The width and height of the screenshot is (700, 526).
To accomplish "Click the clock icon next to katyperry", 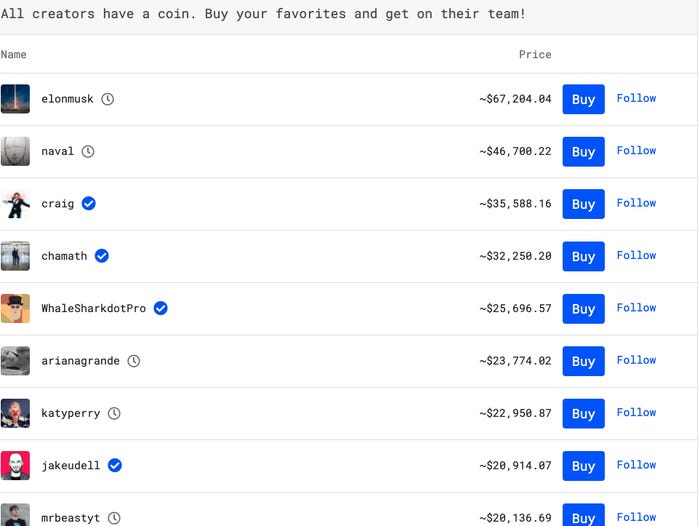I will [x=114, y=413].
